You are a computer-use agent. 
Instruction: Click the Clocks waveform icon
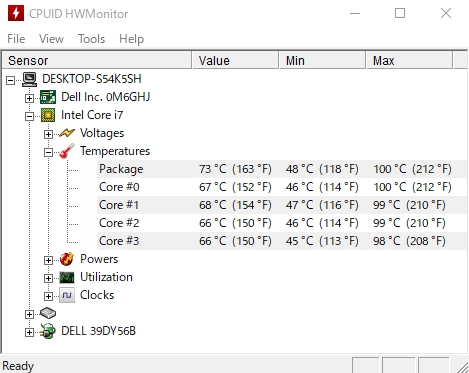[x=67, y=295]
